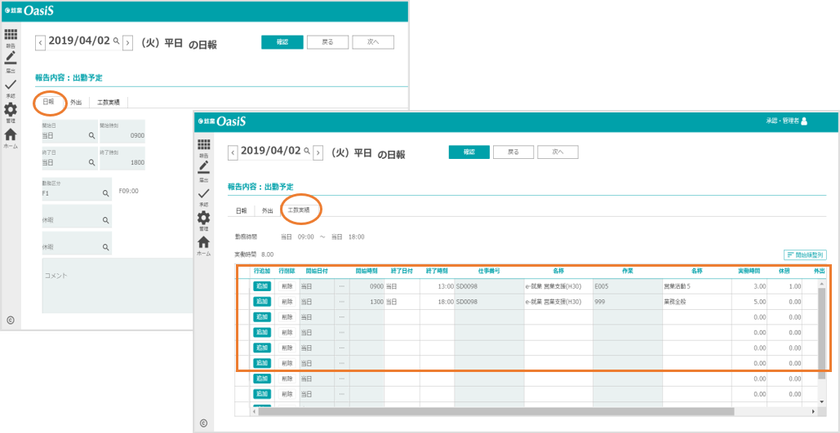Click the 戻る button in the front window
Viewport: 840px width, 433px height.
(x=513, y=152)
